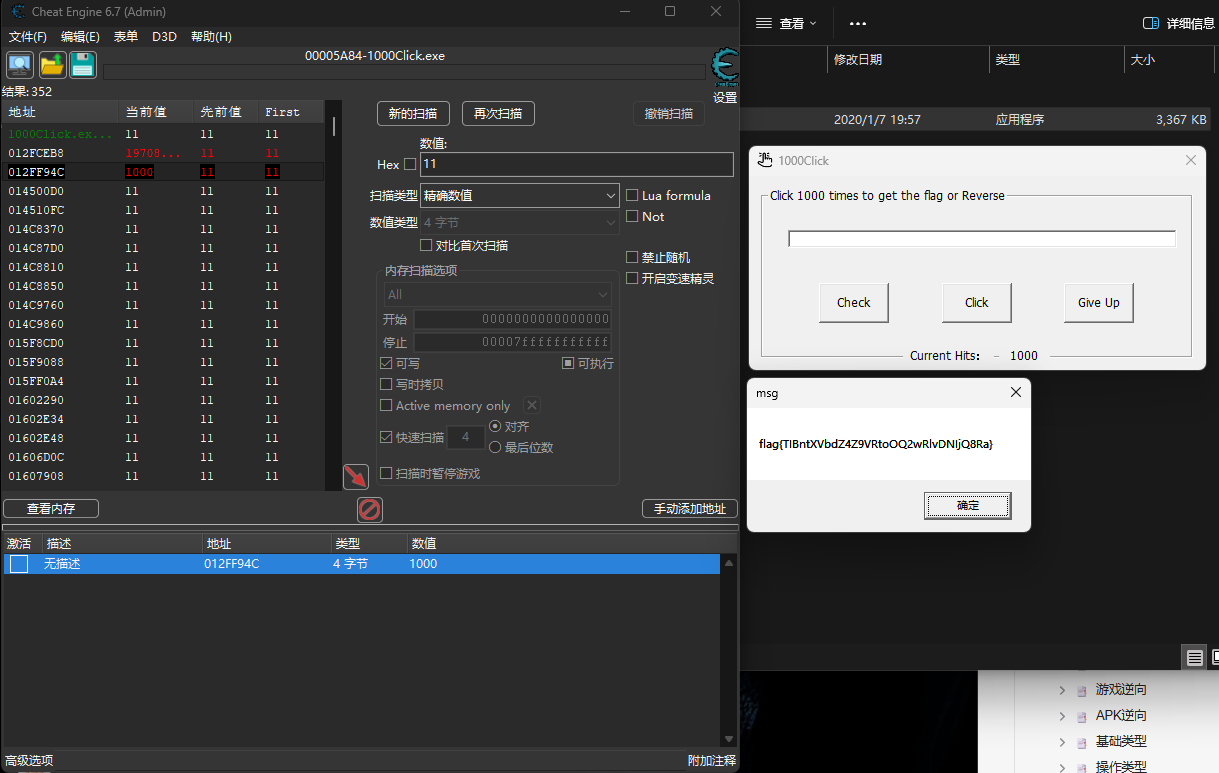Click the 再次扫描 button
This screenshot has width=1219, height=773.
(x=498, y=113)
